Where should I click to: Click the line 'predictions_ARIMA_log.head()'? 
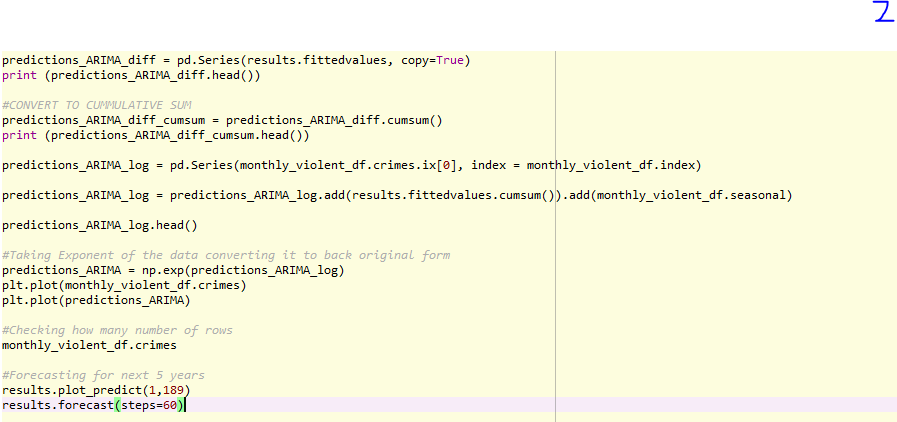pos(100,225)
